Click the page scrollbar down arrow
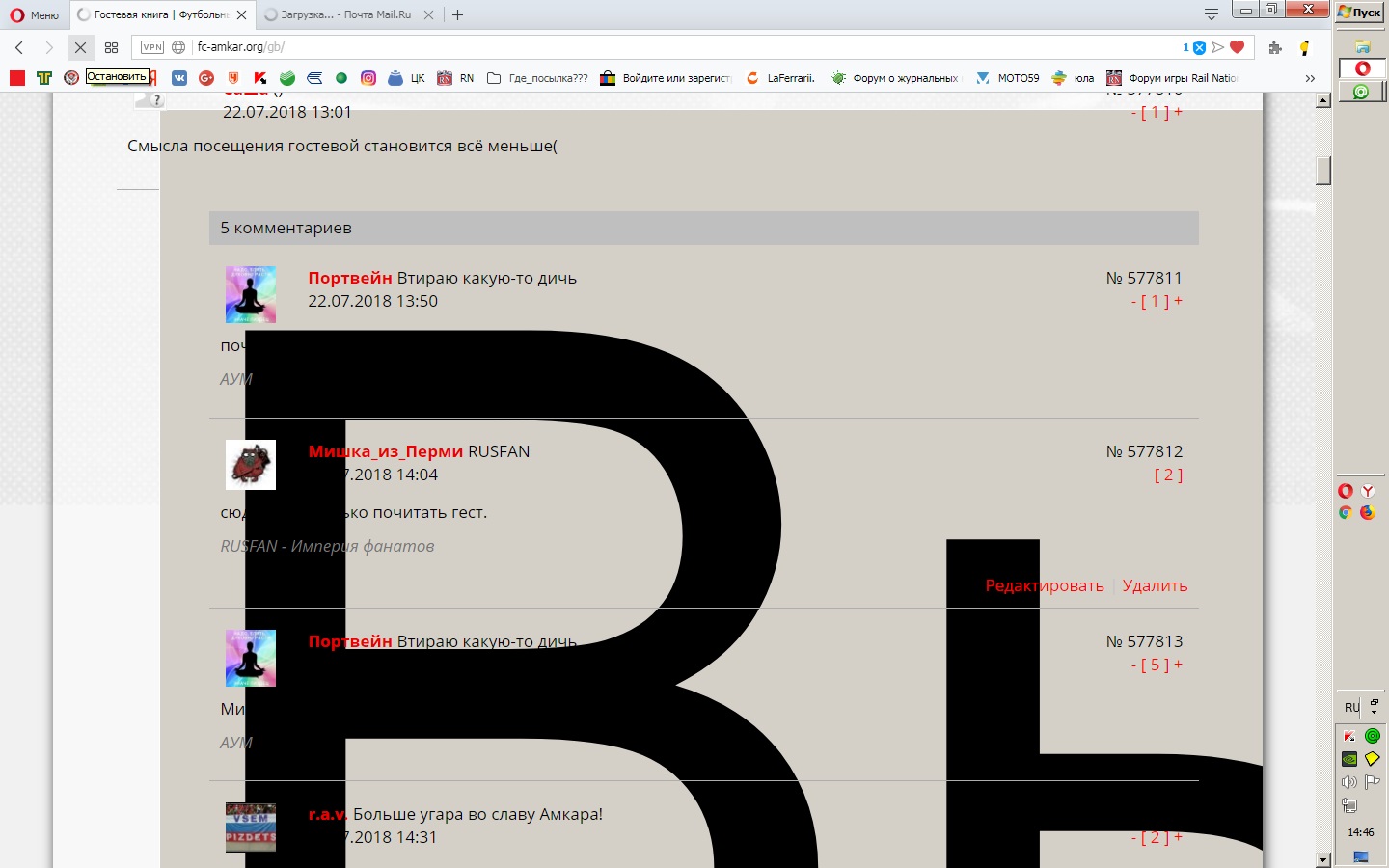 (1323, 859)
